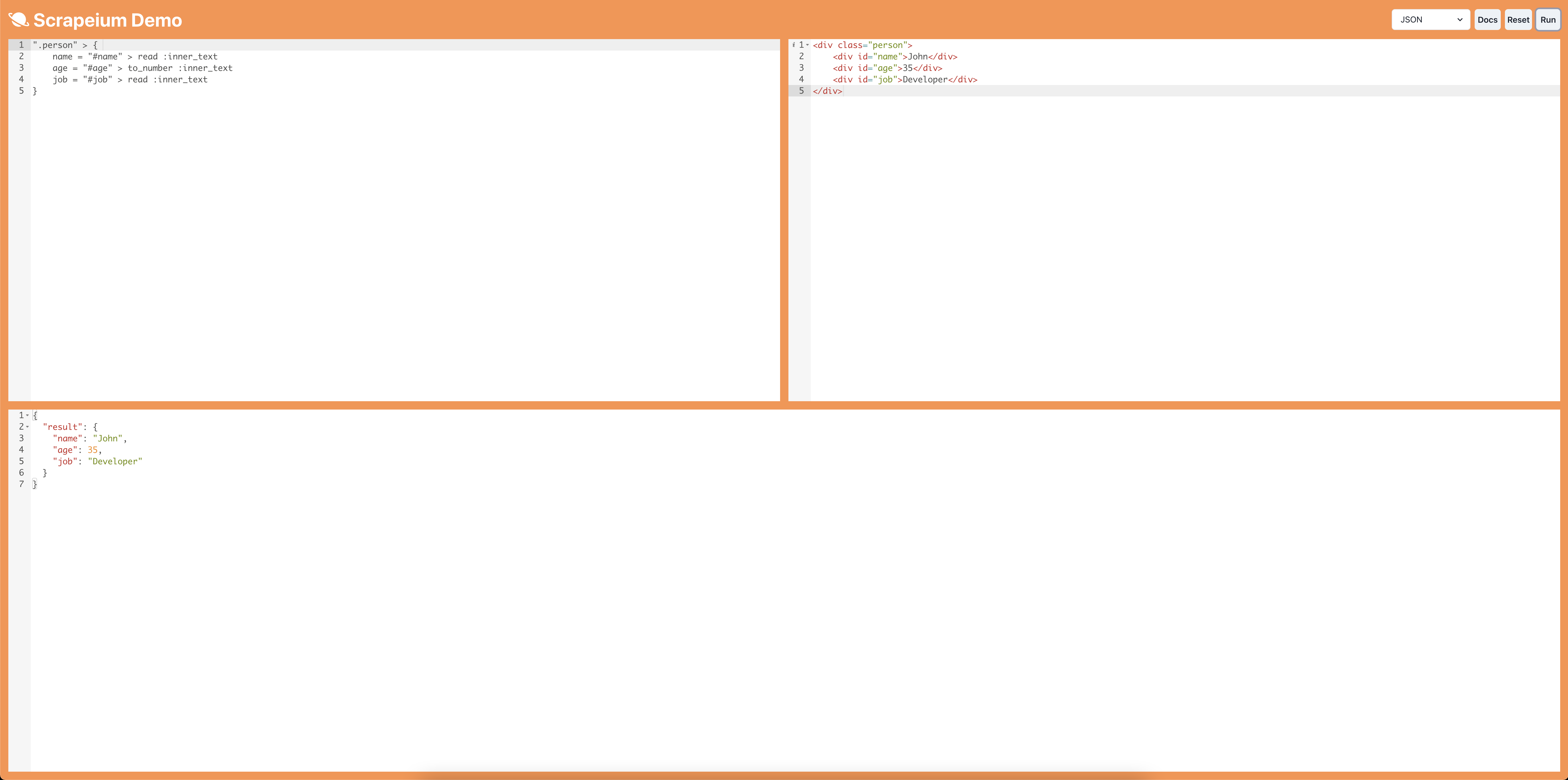Click the Scrapeium Demo title
The image size is (1568, 780).
coord(108,20)
